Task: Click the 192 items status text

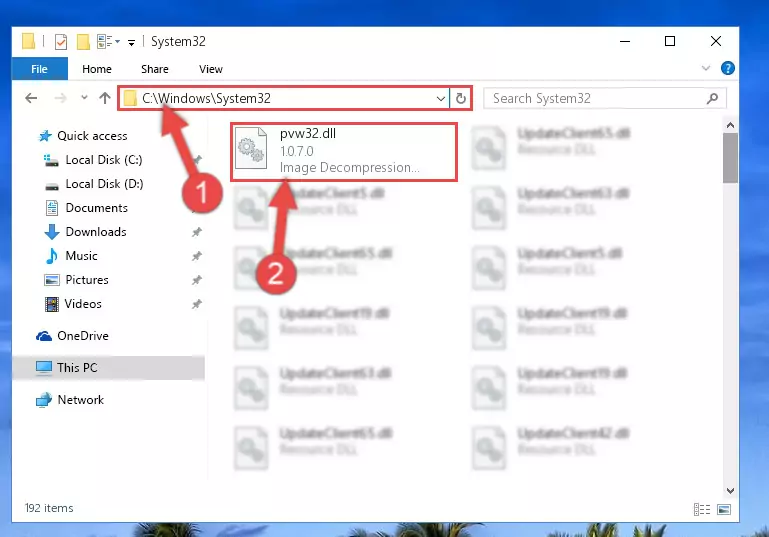Action: [49, 509]
